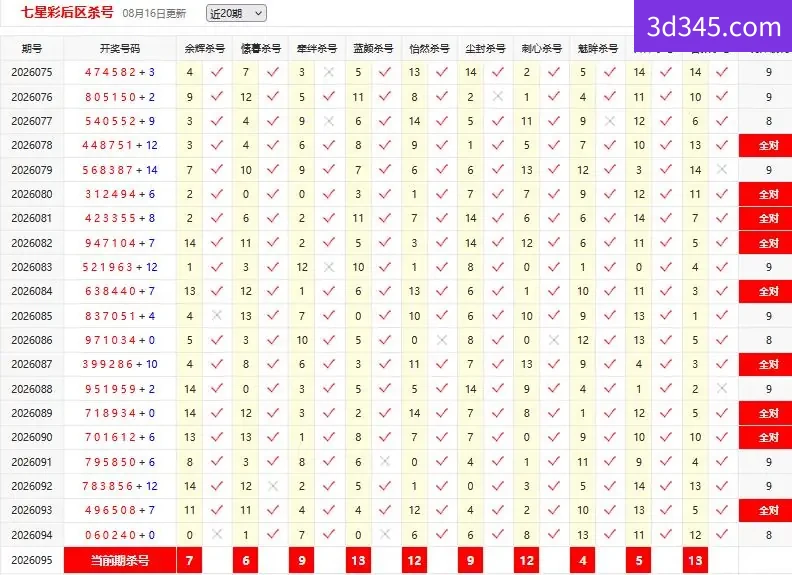Select the 开奖号码 column header
Viewport: 792px width, 575px height.
[120, 49]
